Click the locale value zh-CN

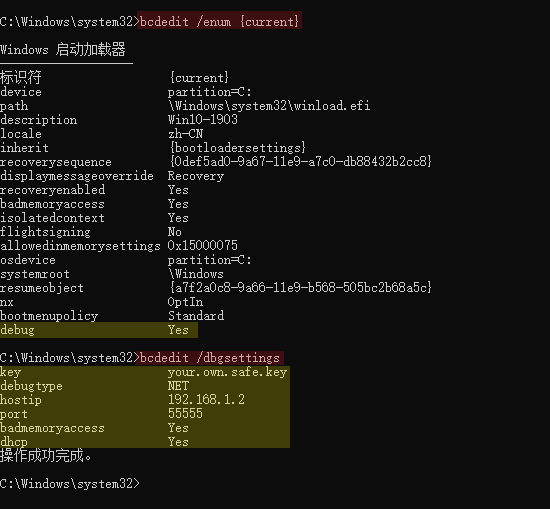(185, 134)
